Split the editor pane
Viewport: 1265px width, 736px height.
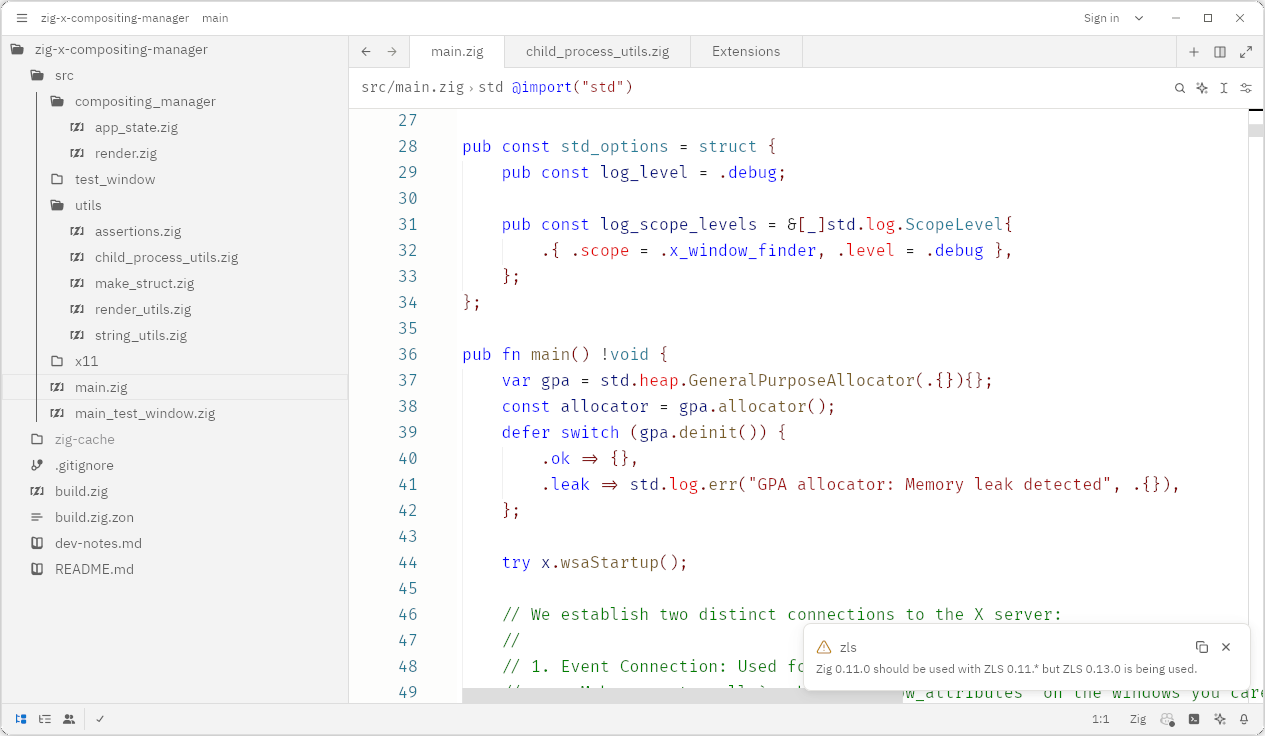tap(1220, 52)
